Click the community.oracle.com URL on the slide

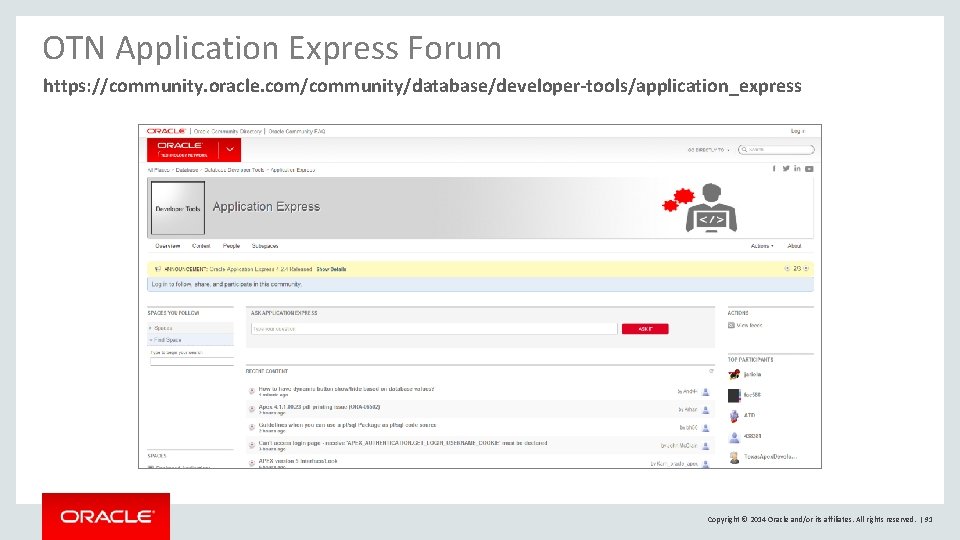point(422,86)
